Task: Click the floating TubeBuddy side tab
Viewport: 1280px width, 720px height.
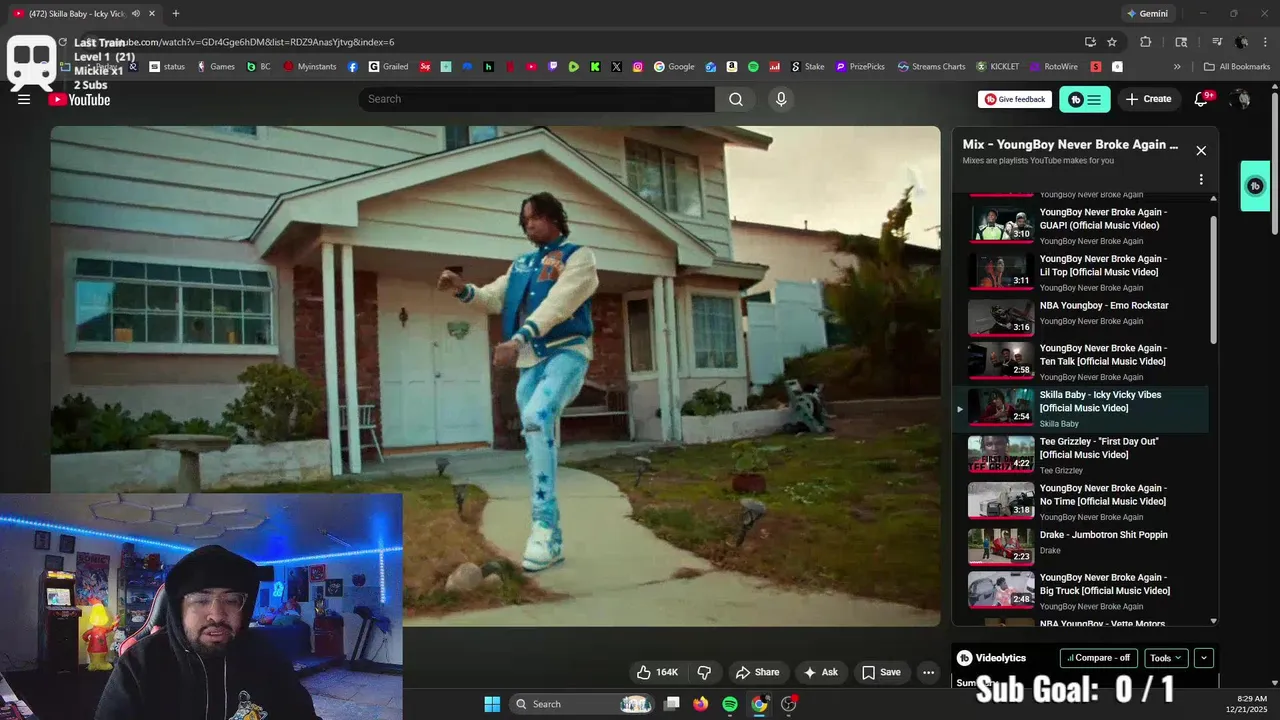Action: [x=1255, y=186]
